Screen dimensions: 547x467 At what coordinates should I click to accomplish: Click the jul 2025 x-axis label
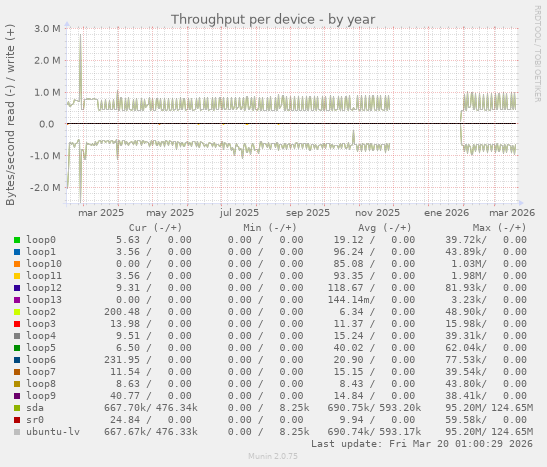239,213
